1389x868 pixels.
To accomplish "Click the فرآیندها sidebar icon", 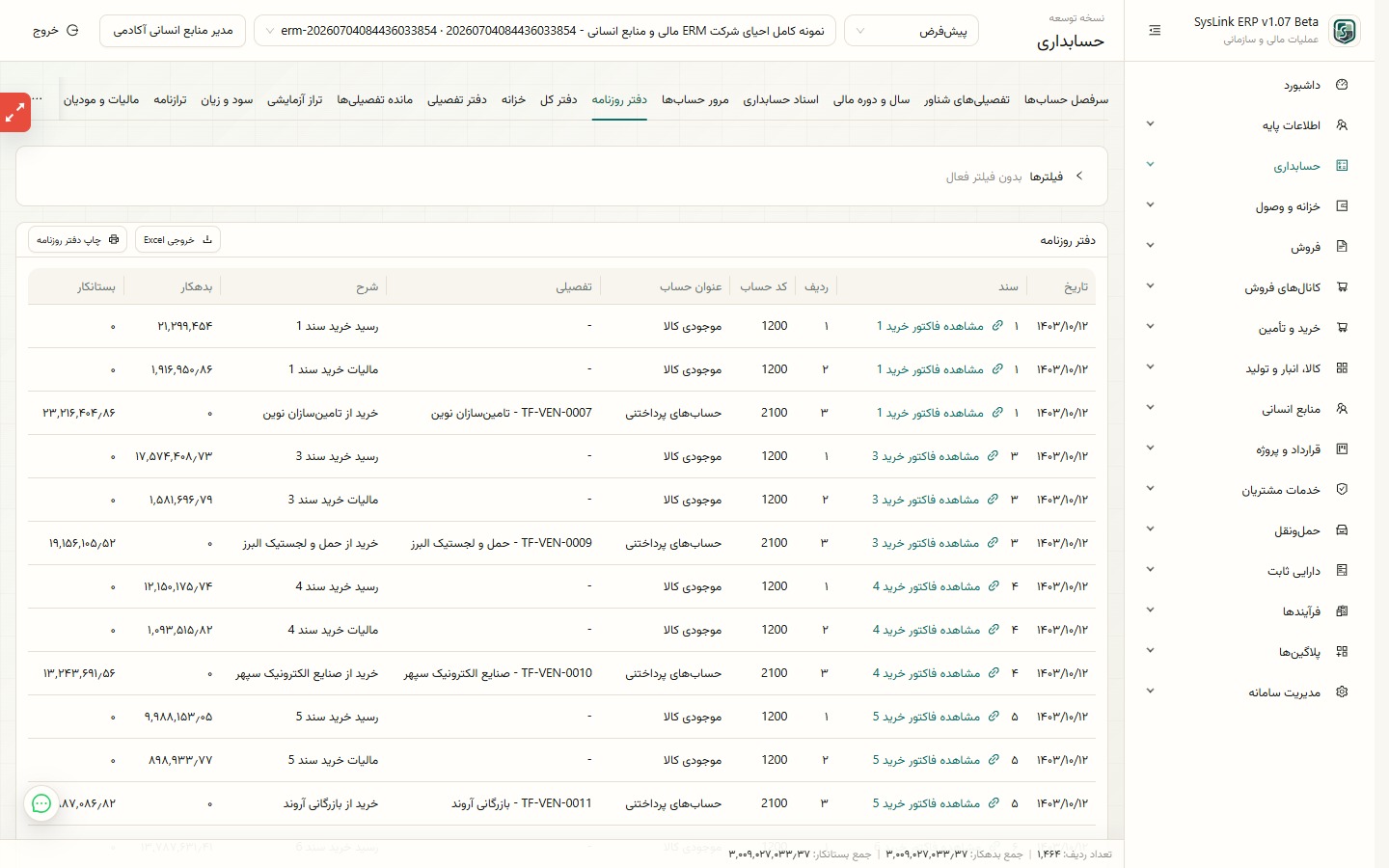I will (1342, 611).
